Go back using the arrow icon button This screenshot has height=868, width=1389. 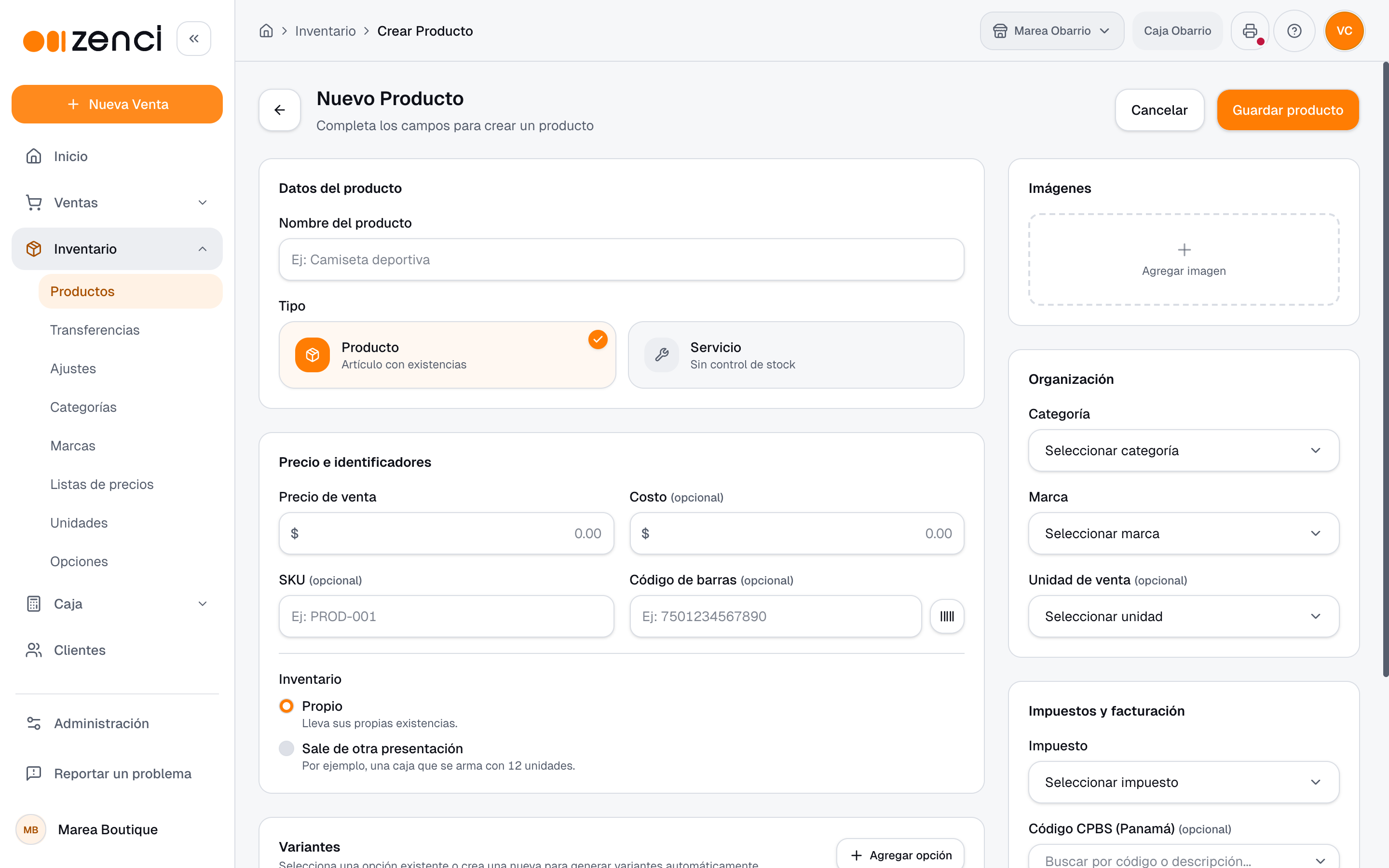pyautogui.click(x=280, y=109)
